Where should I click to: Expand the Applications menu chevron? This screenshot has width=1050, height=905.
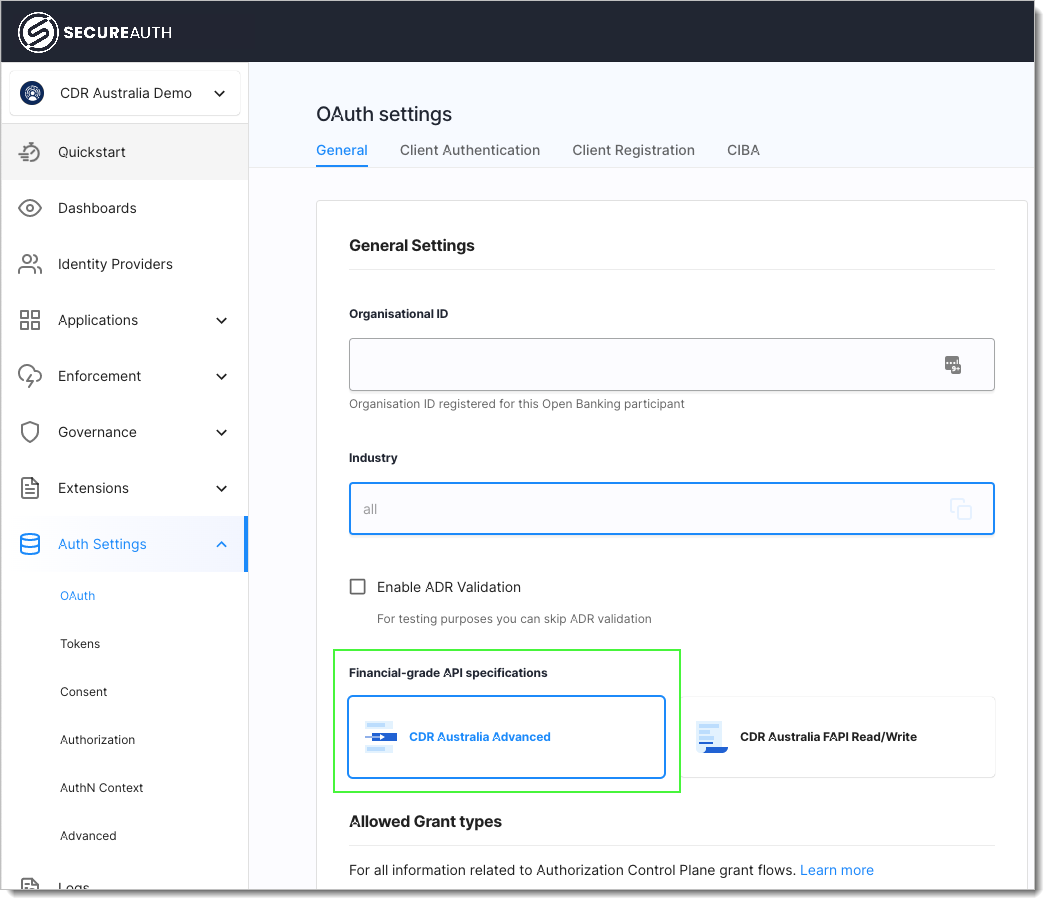pyautogui.click(x=222, y=320)
